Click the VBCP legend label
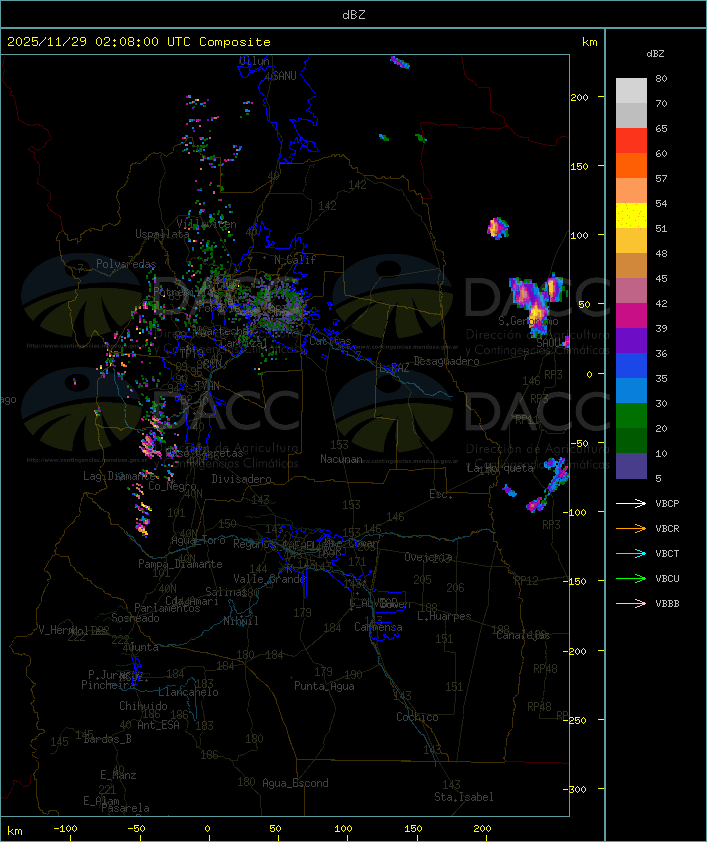 [x=667, y=503]
